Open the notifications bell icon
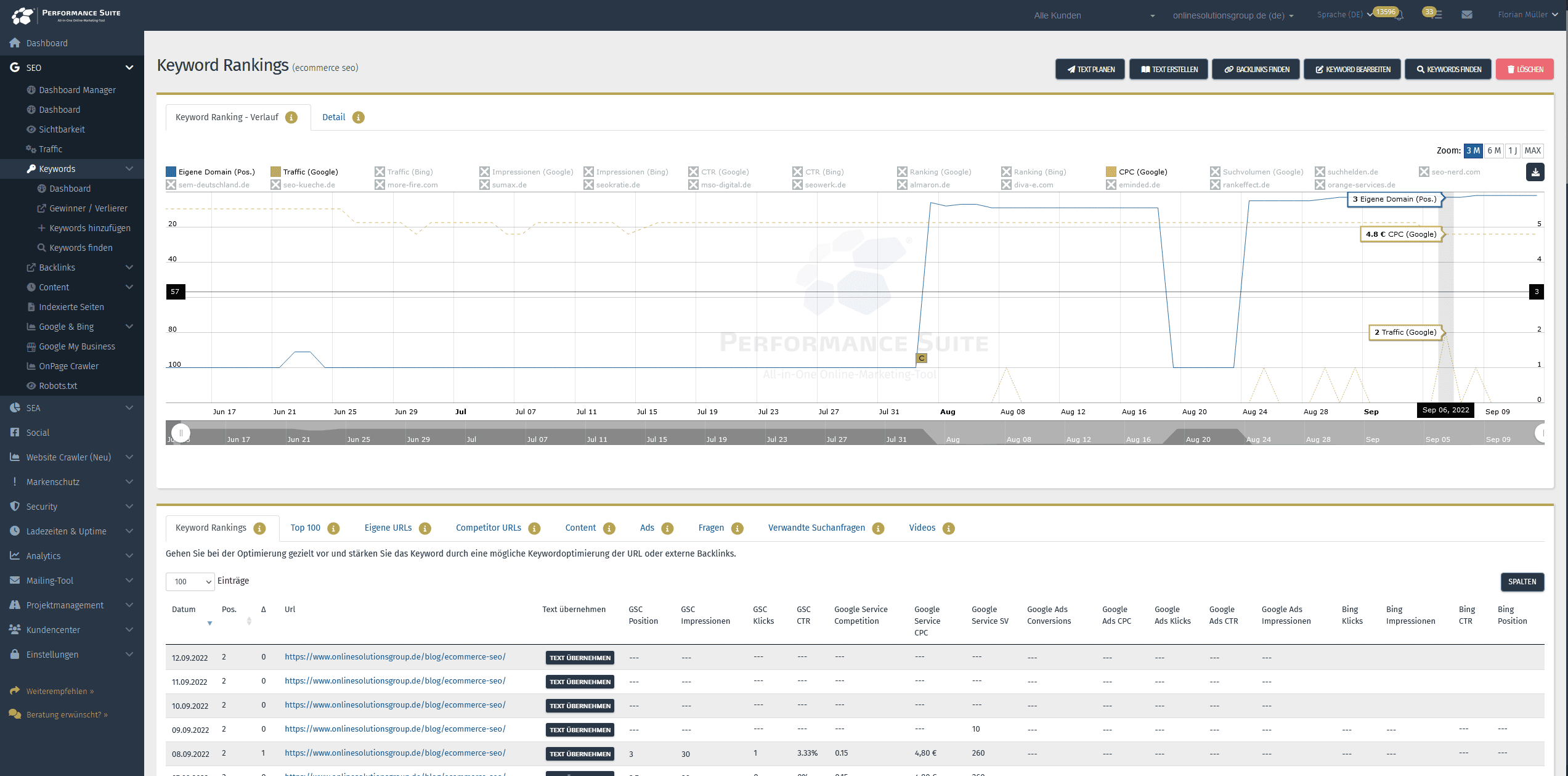 (x=1399, y=15)
